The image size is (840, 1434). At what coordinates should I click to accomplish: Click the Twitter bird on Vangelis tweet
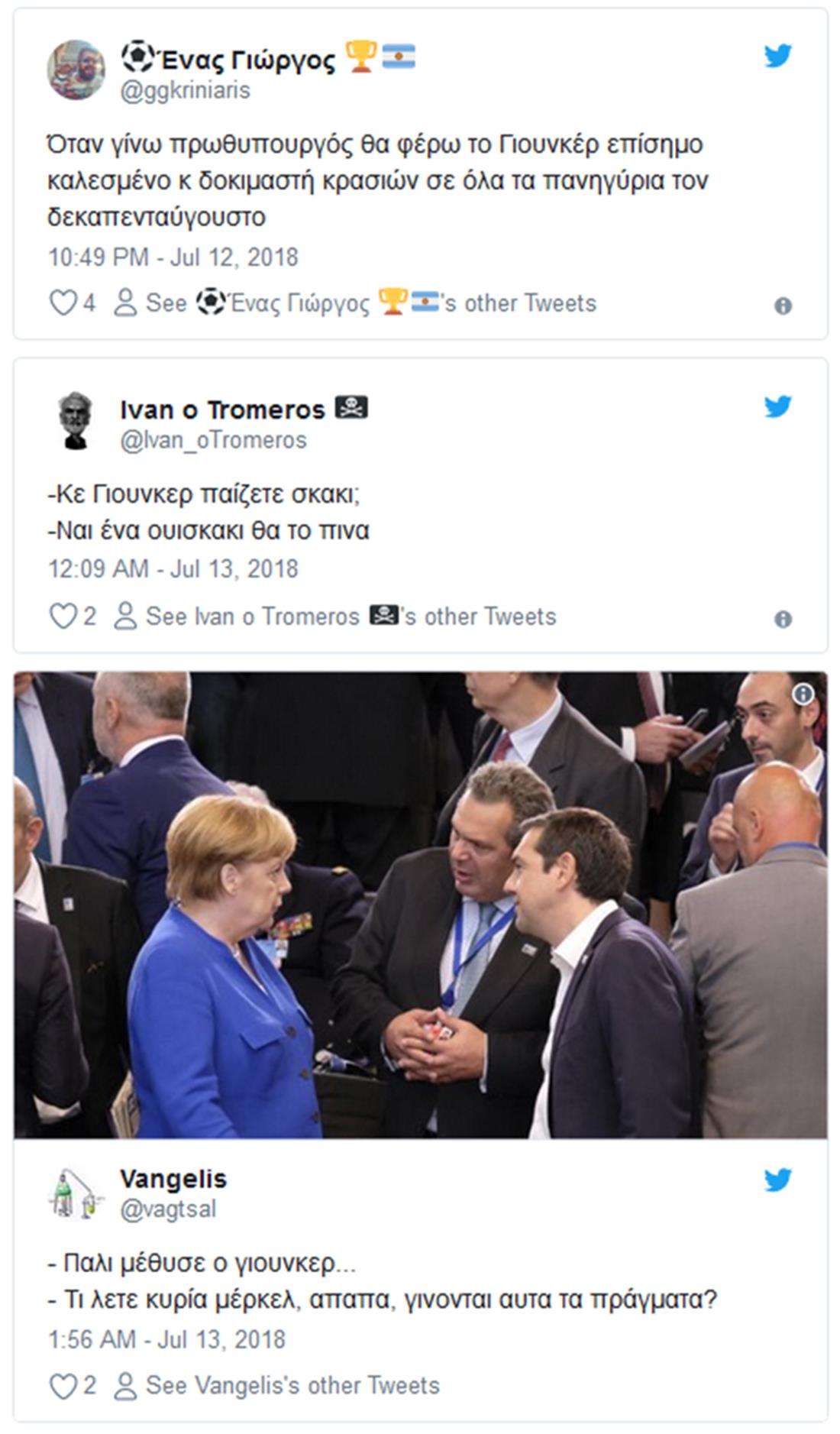click(x=777, y=1180)
